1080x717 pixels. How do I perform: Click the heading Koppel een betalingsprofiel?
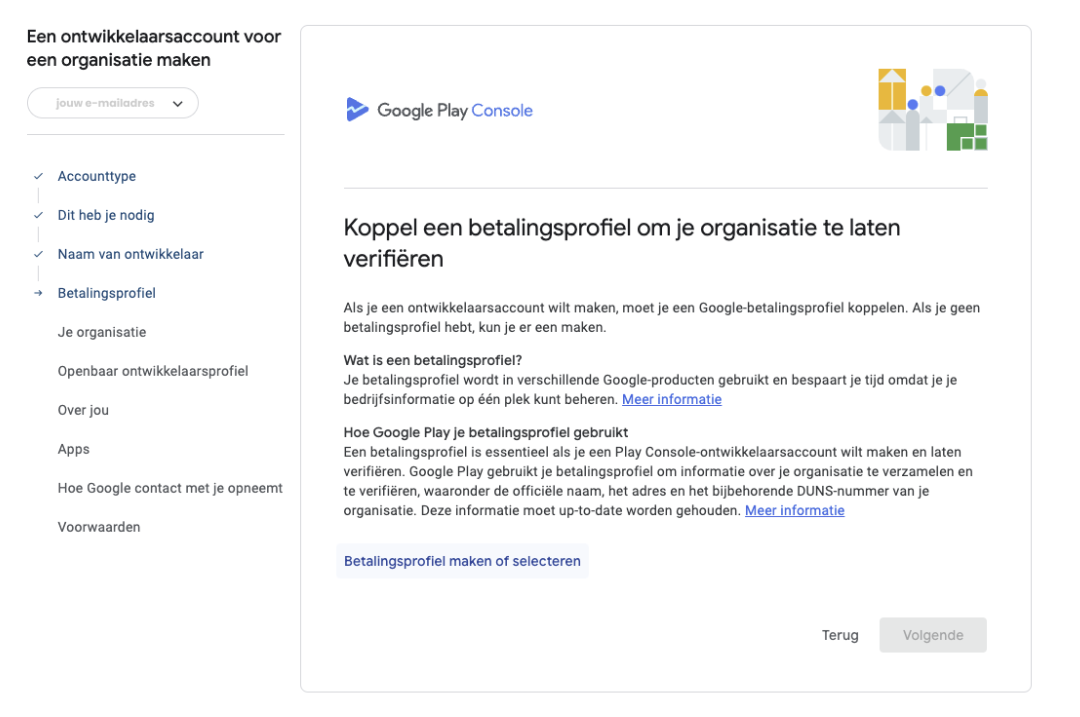[x=622, y=243]
